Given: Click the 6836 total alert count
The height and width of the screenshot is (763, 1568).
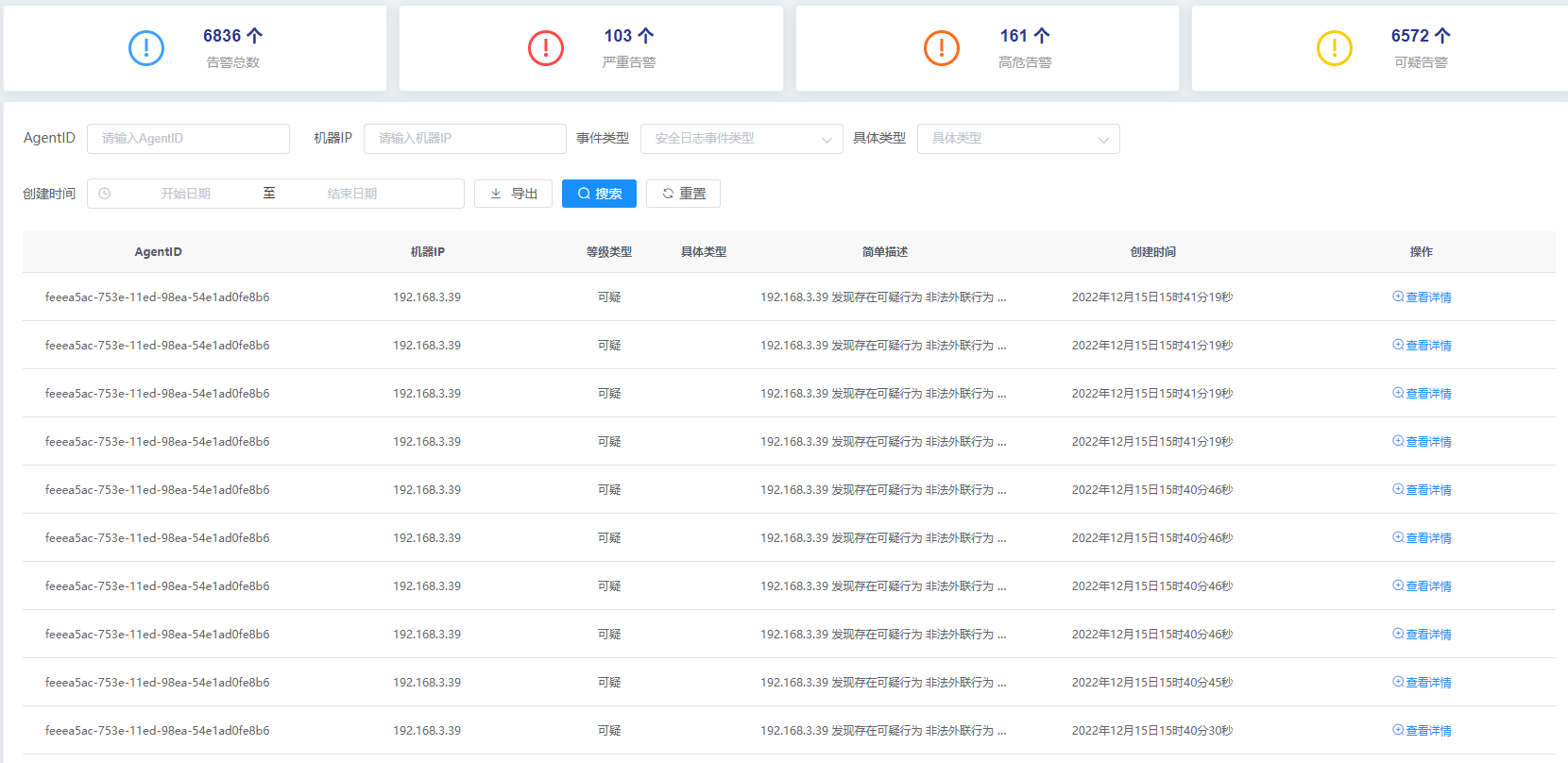Looking at the screenshot, I should [x=222, y=36].
